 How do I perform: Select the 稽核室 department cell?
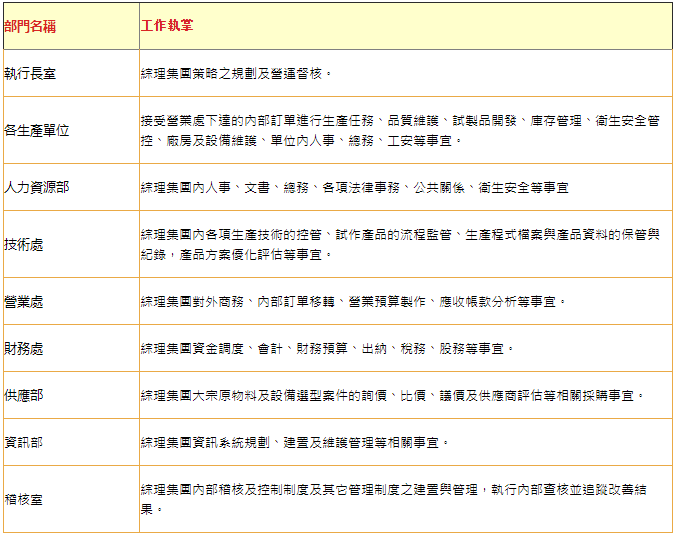pyautogui.click(x=24, y=499)
